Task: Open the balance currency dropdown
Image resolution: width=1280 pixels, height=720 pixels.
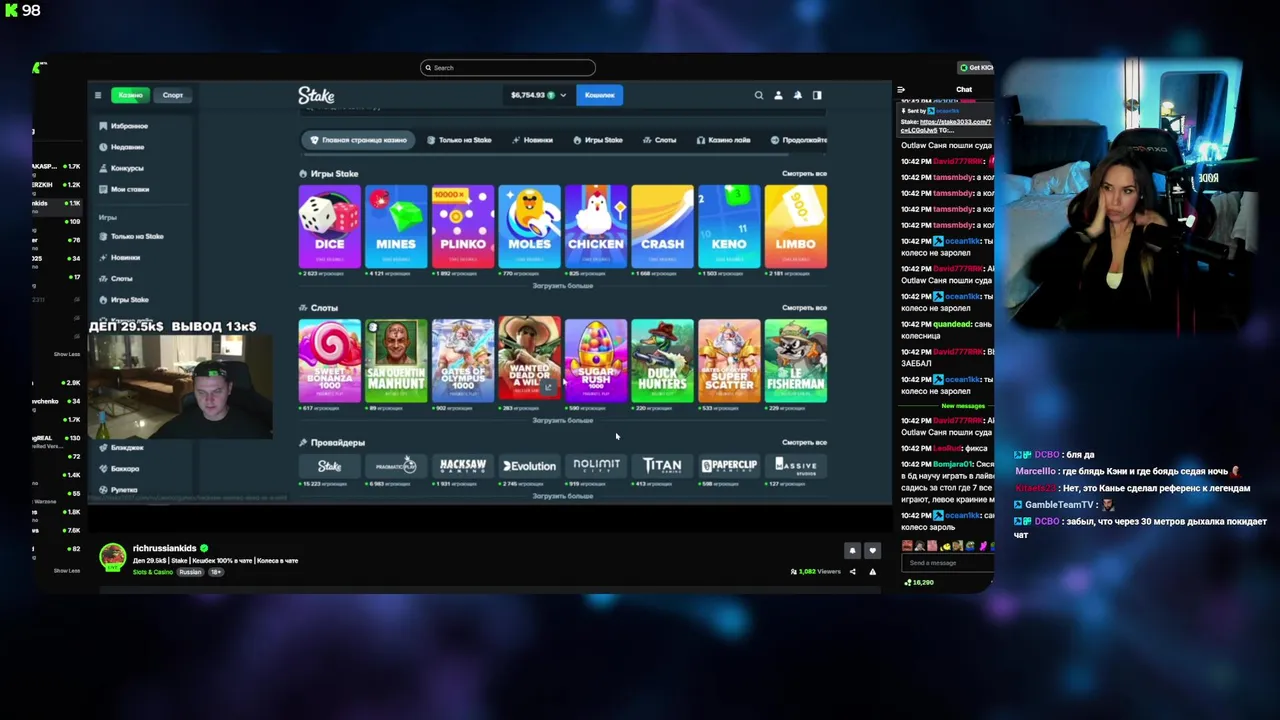Action: pos(539,95)
